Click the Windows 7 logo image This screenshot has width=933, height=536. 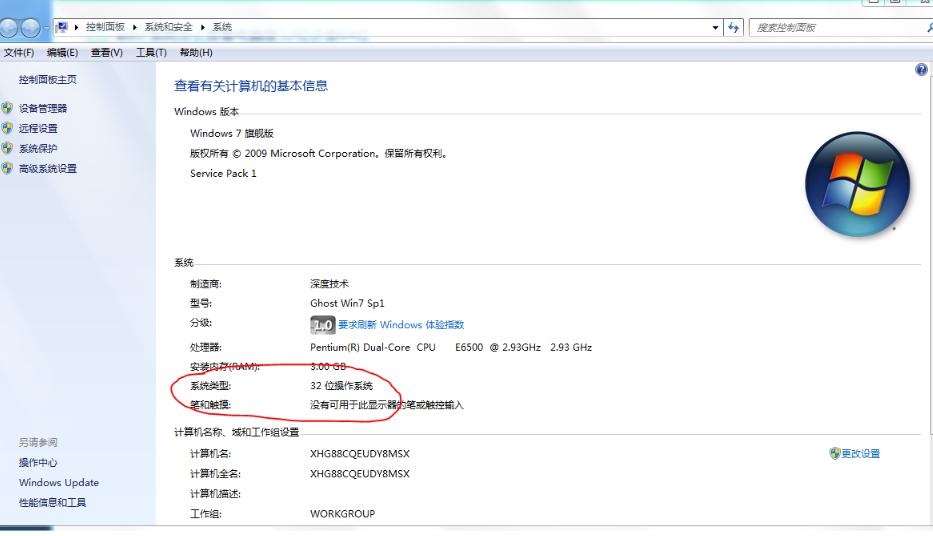pos(857,184)
